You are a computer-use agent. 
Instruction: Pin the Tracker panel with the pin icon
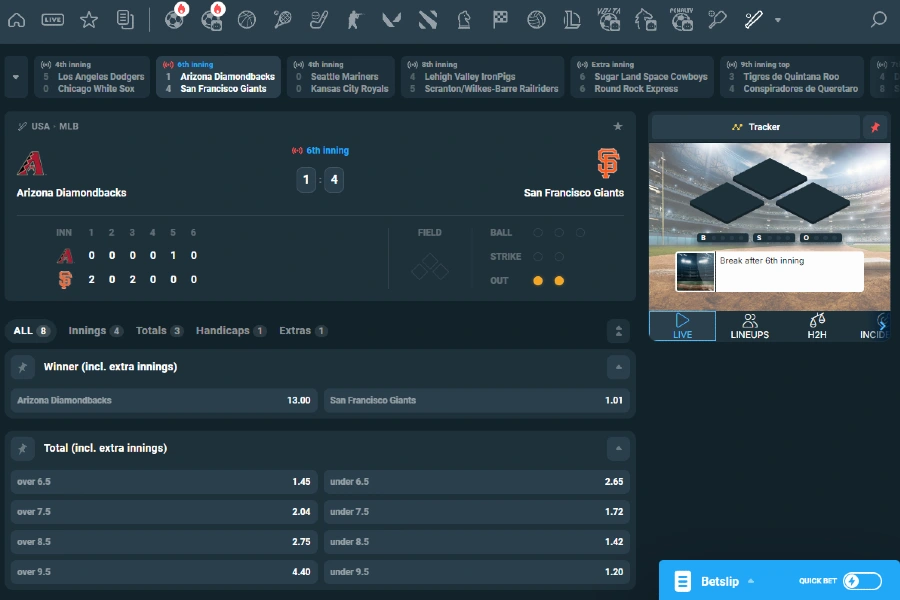click(875, 126)
